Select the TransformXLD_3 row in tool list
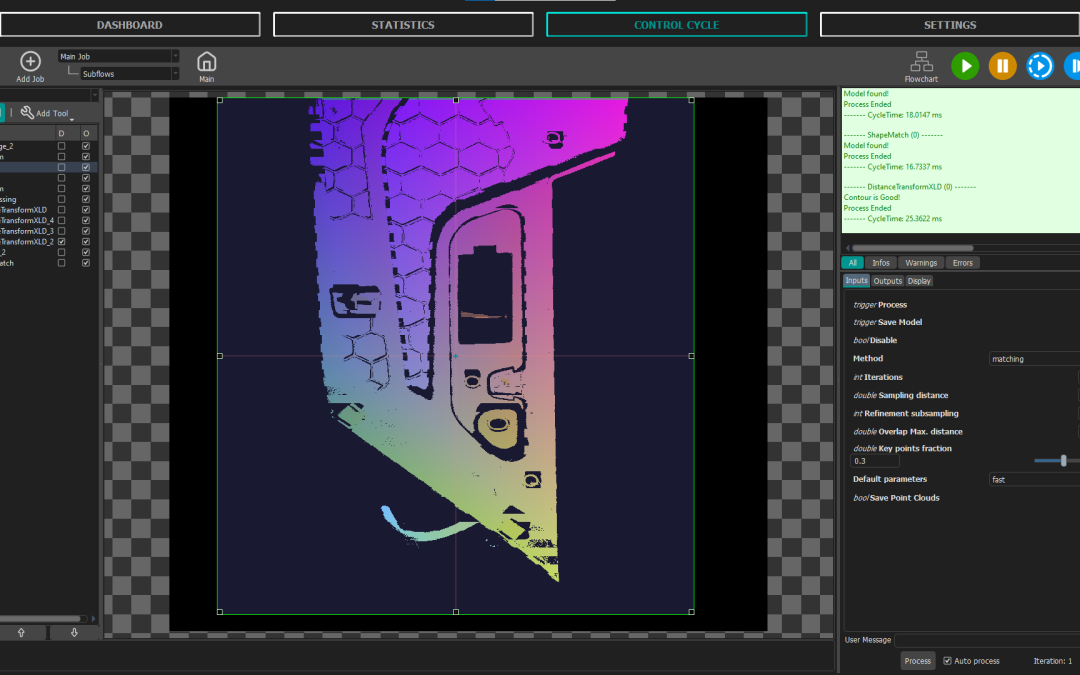 49,231
